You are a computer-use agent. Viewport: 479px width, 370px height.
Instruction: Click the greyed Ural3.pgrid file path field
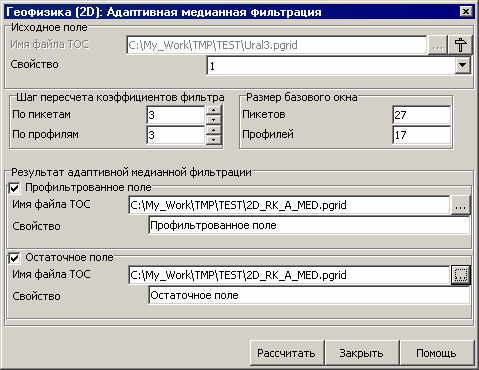tap(276, 45)
